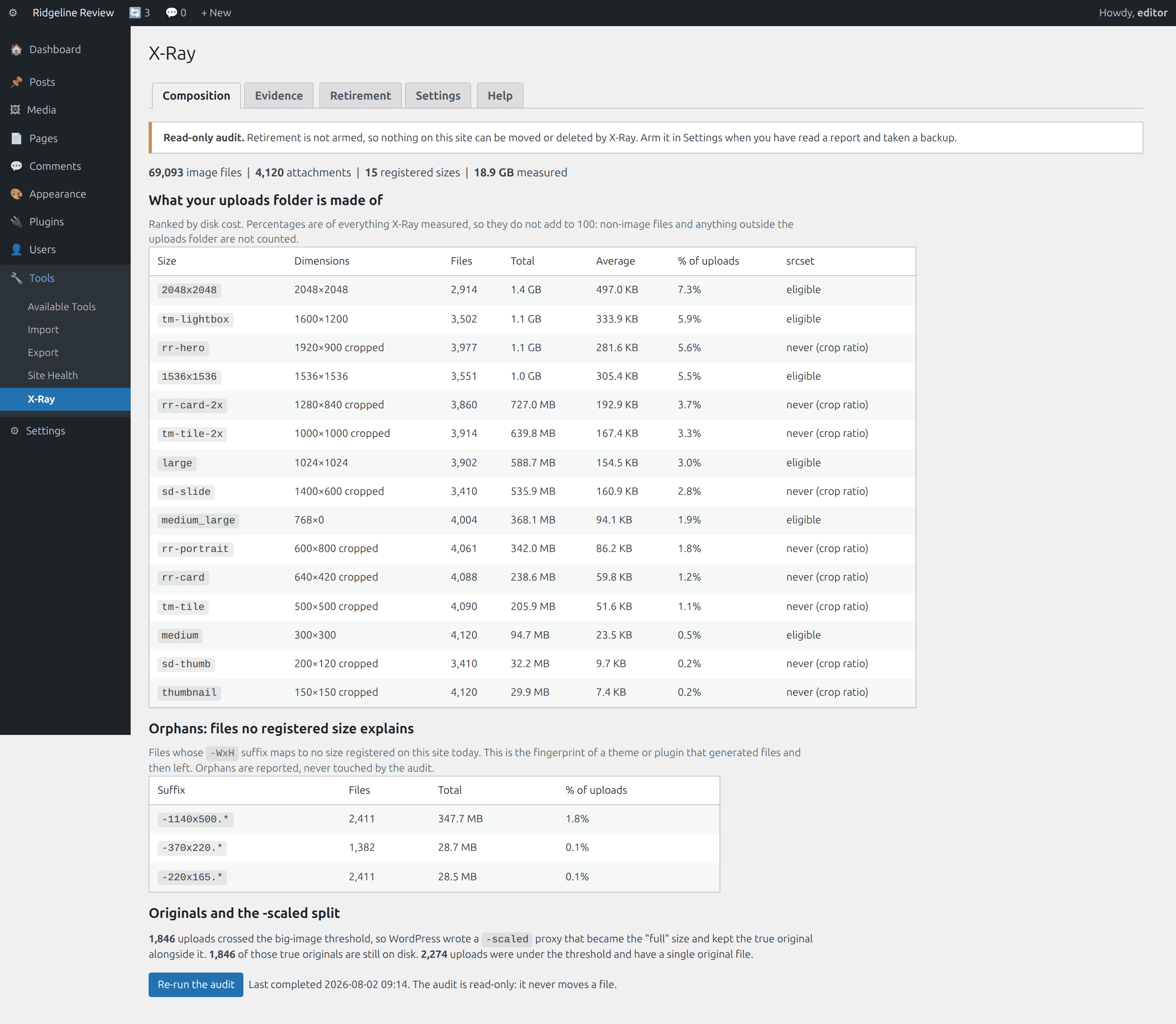
Task: Switch to the Evidence tab
Action: [x=279, y=96]
